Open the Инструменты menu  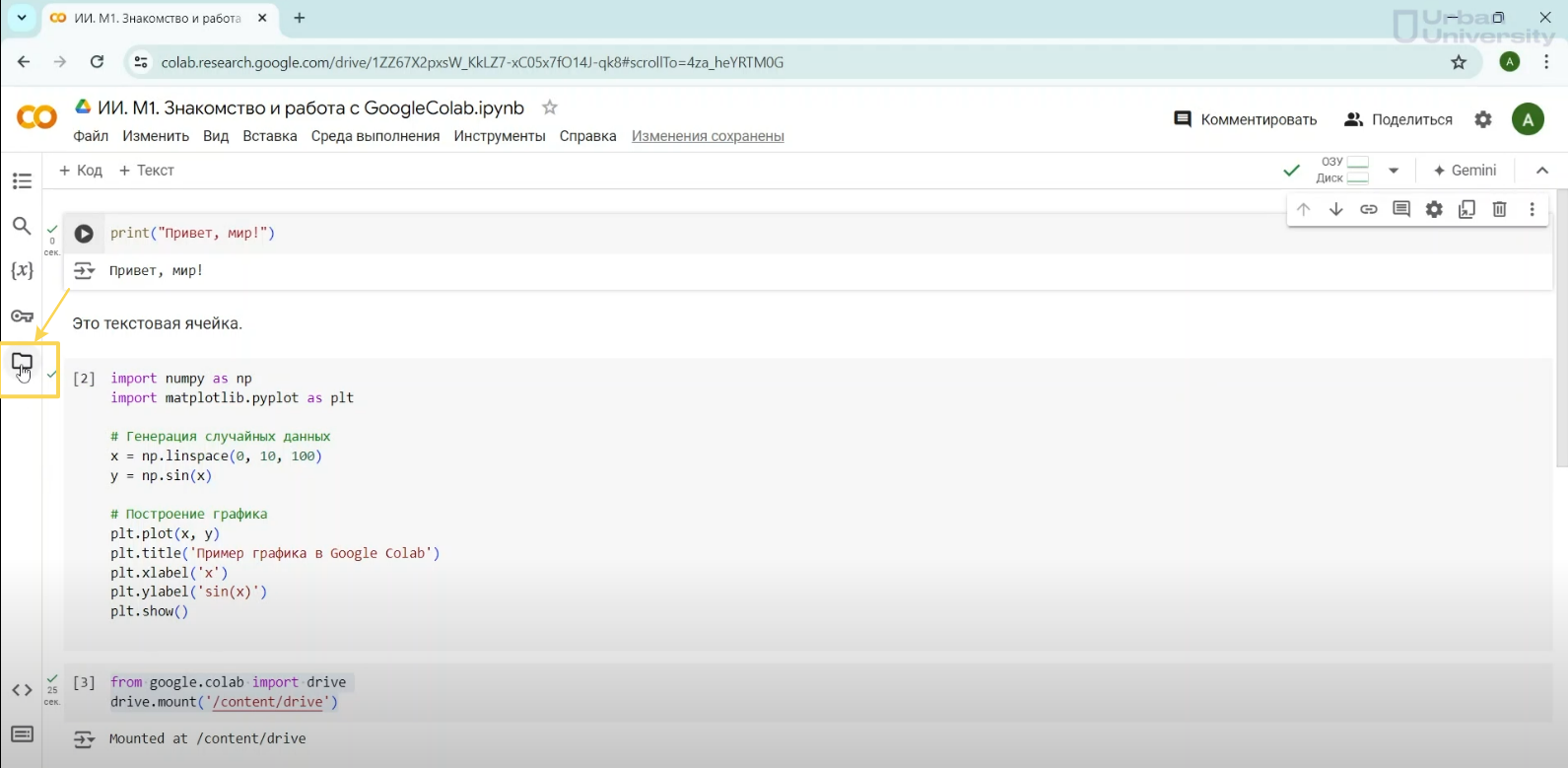click(x=499, y=136)
